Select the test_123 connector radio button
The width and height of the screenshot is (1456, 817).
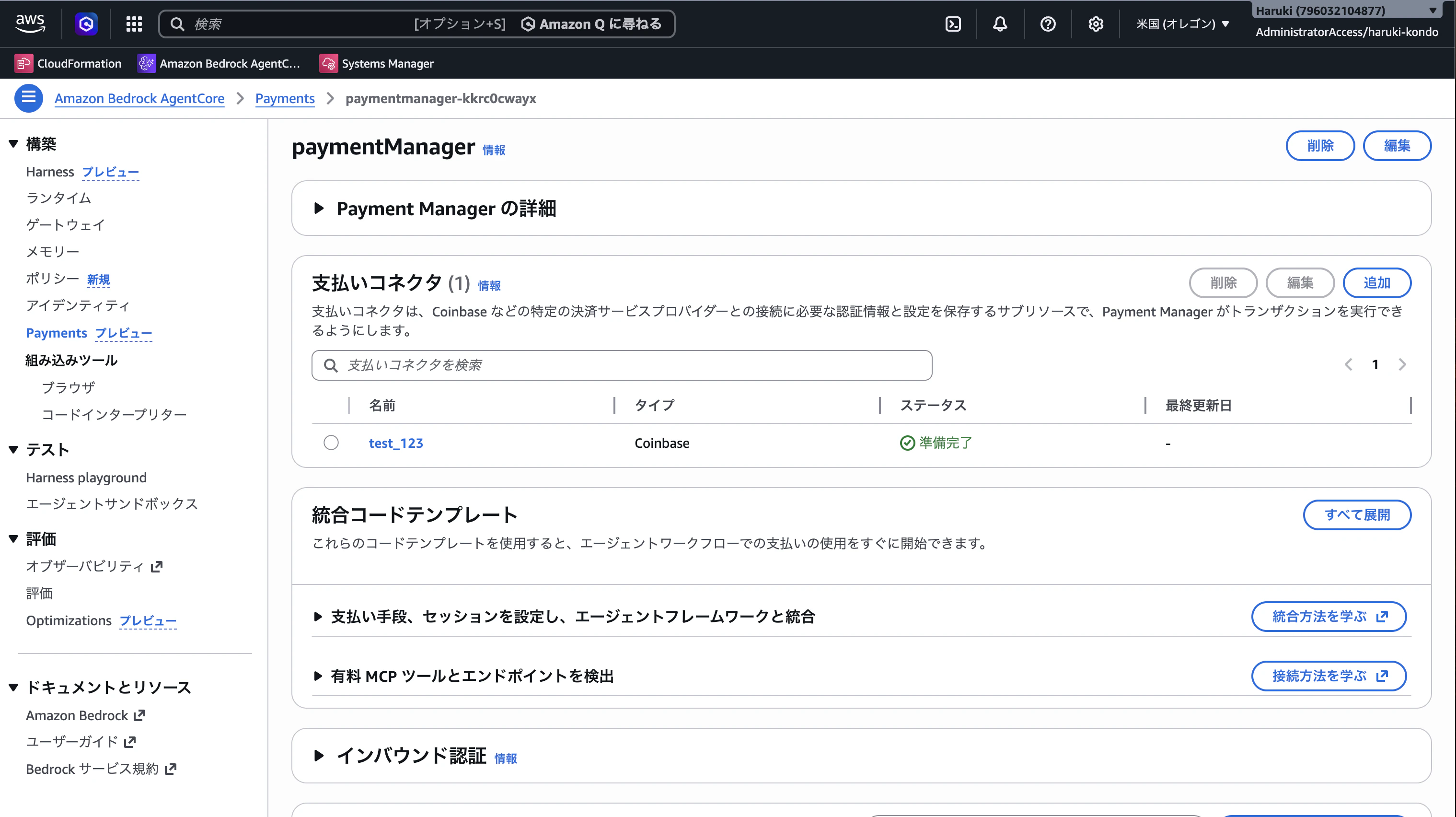pyautogui.click(x=331, y=443)
